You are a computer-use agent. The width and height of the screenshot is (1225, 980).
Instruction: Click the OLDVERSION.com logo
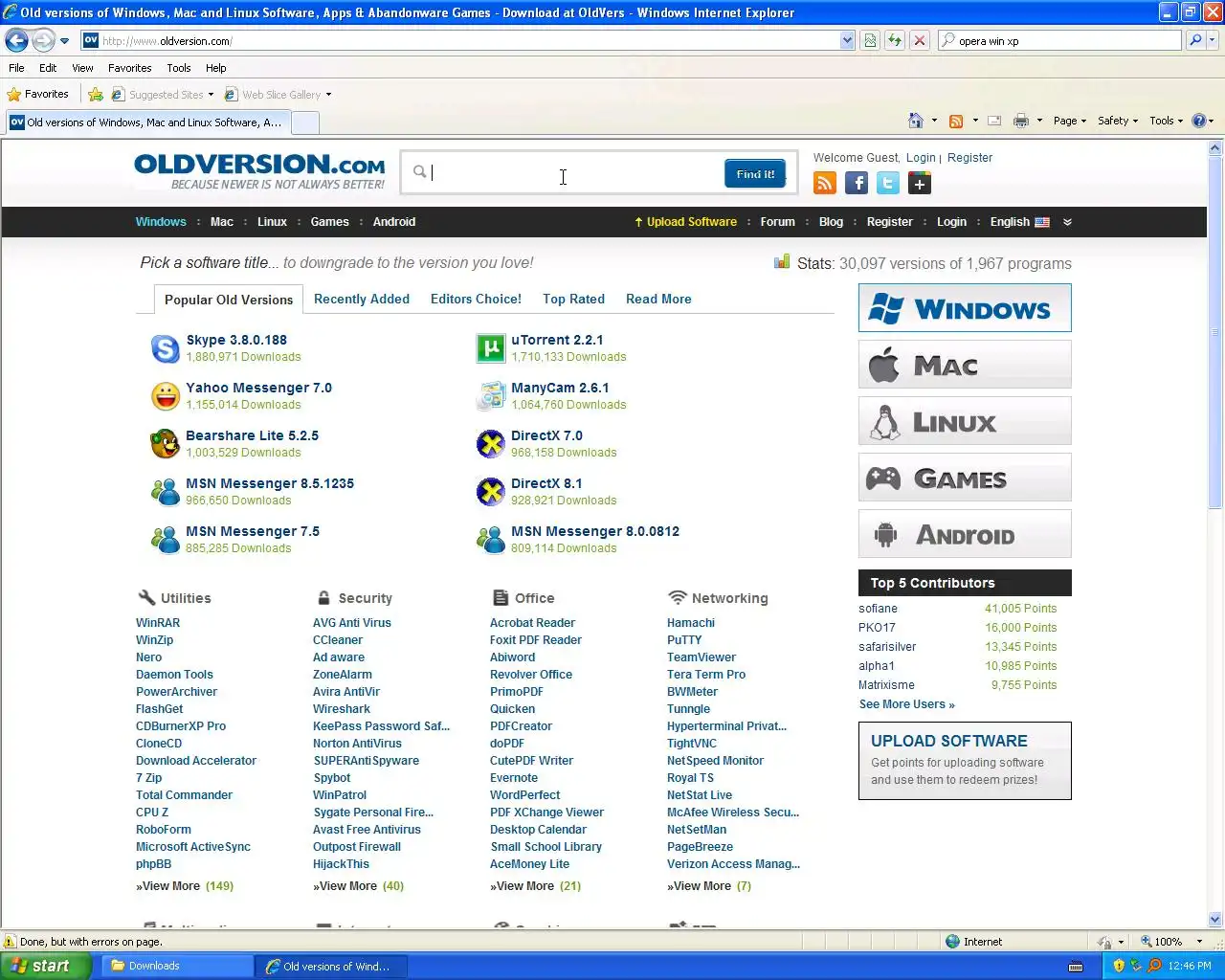coord(259,171)
